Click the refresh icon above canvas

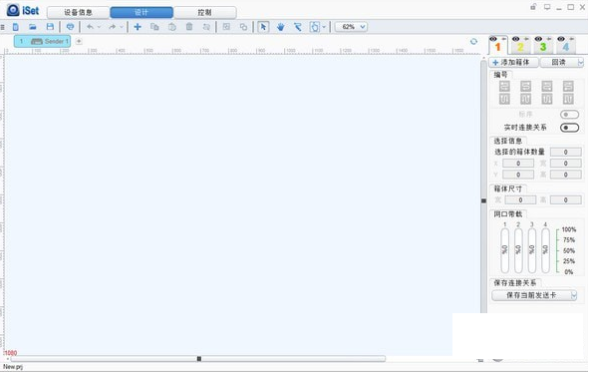point(474,41)
